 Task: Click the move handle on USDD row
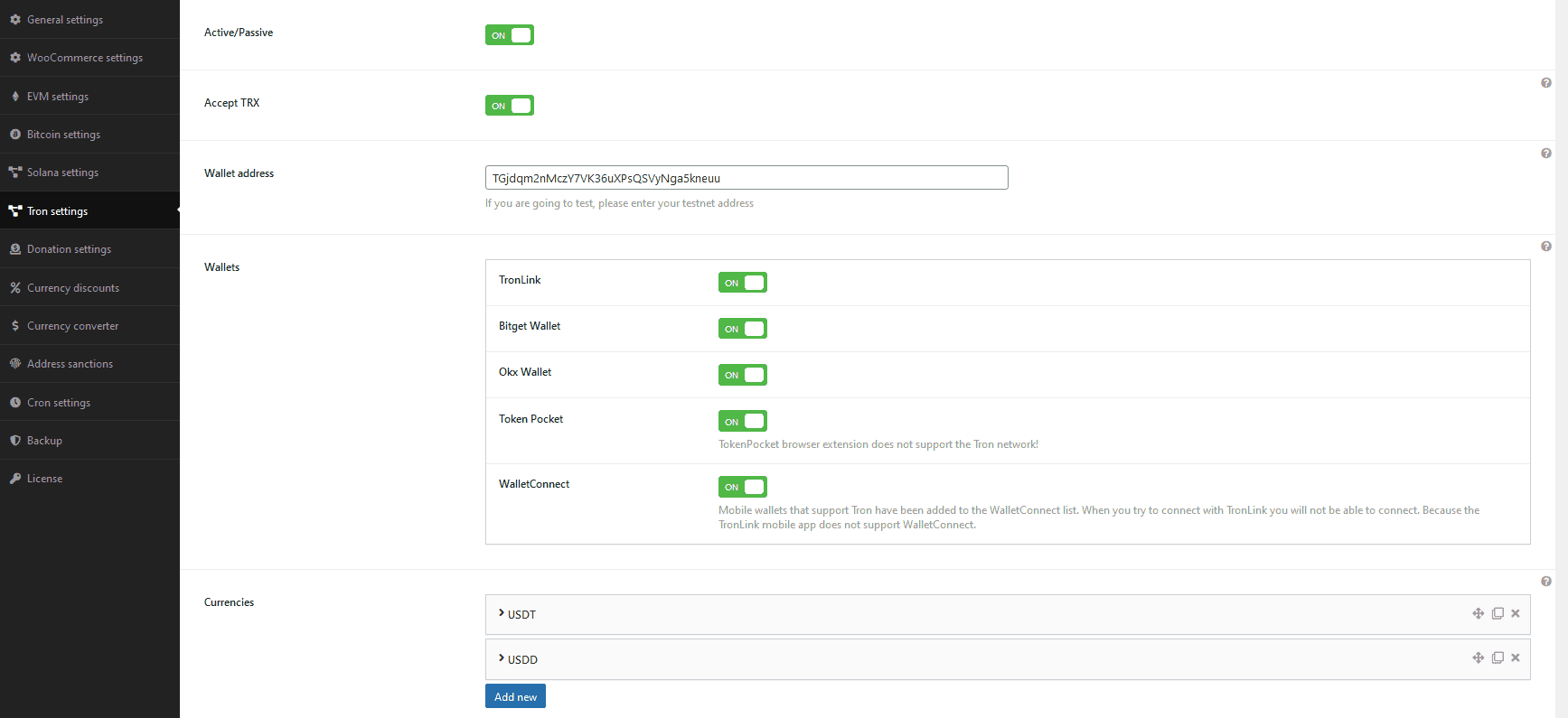tap(1479, 657)
